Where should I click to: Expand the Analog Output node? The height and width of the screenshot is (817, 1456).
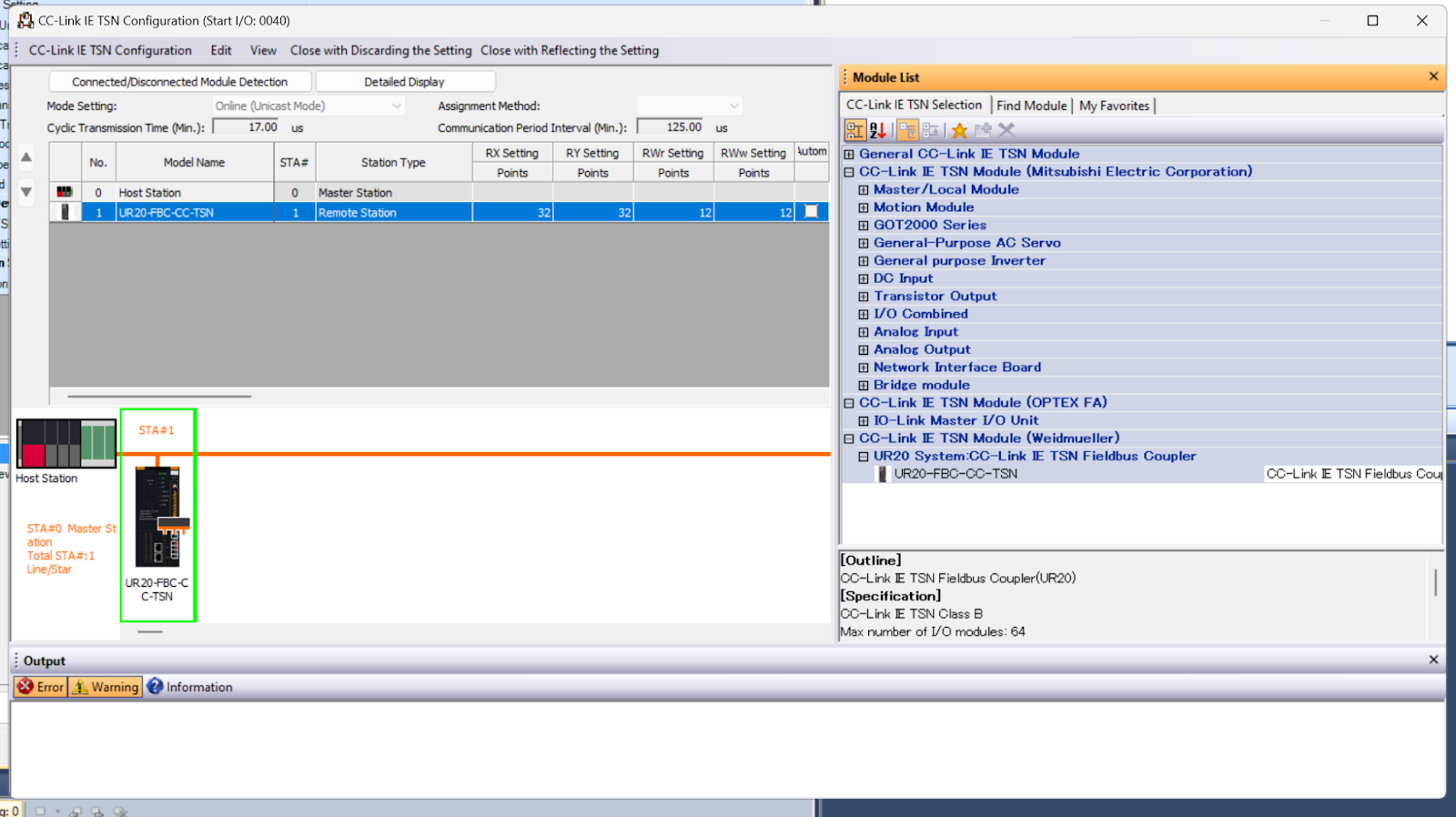864,349
